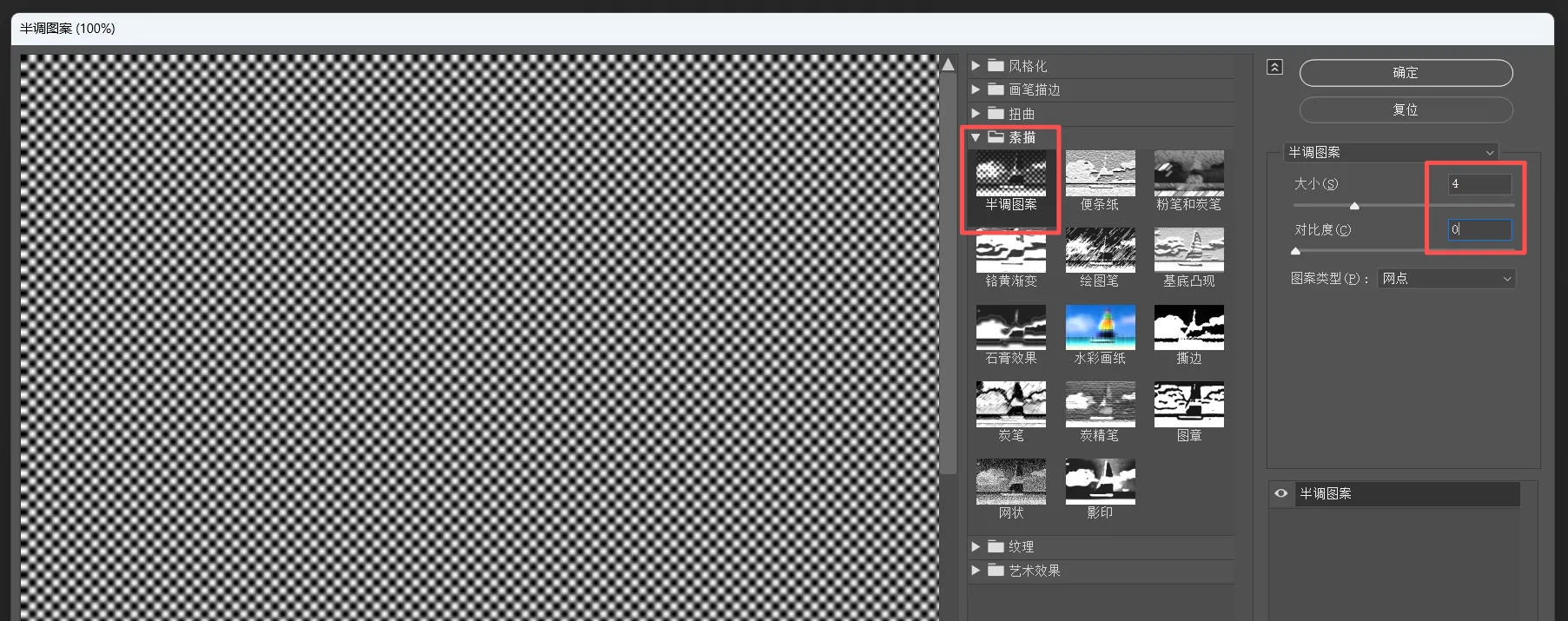Click the 大小 value input field
1568x621 pixels.
tap(1479, 184)
